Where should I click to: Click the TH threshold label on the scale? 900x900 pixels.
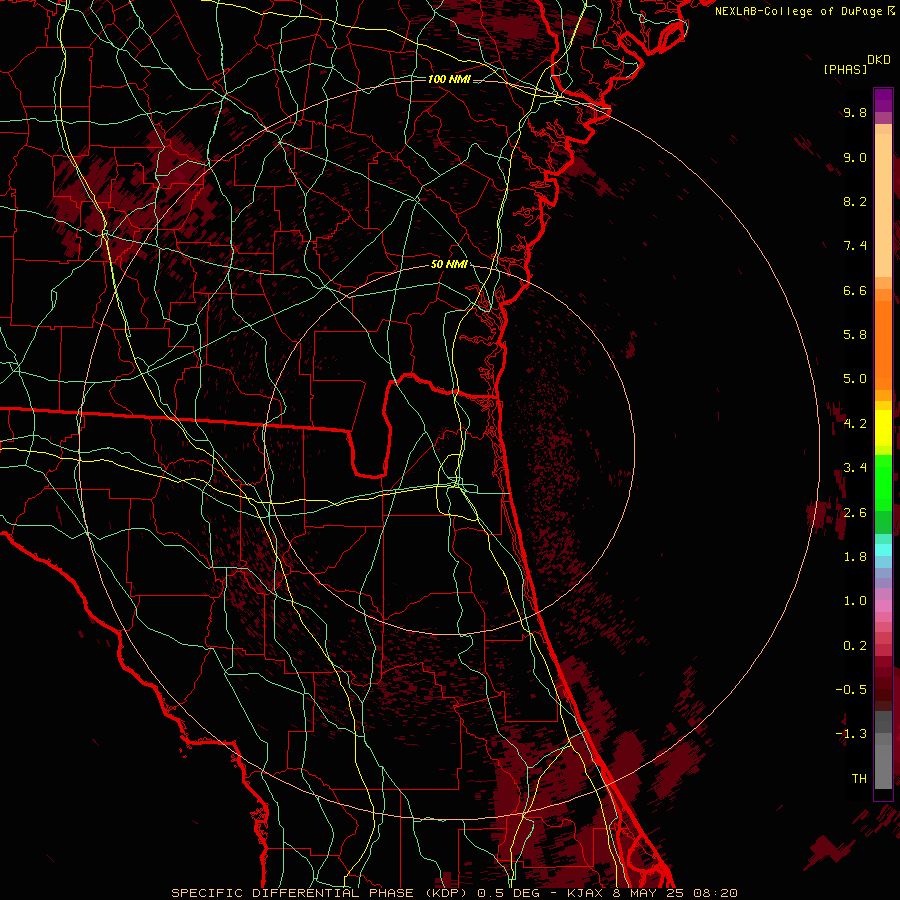(859, 779)
